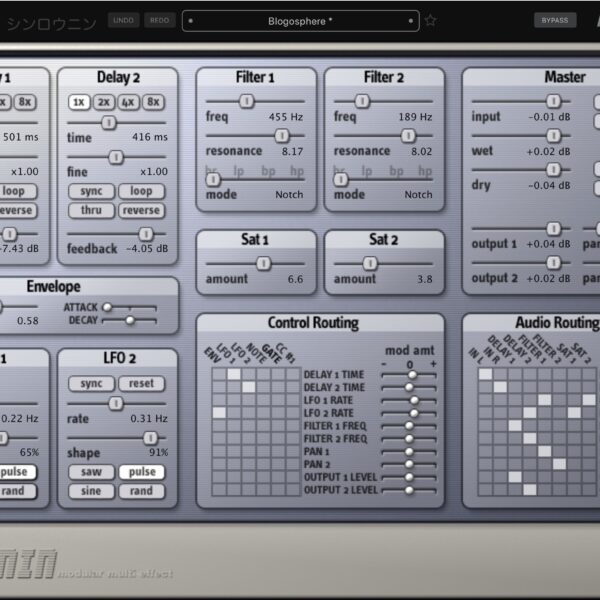Click Envelope DECAY slider knob

pos(130,320)
